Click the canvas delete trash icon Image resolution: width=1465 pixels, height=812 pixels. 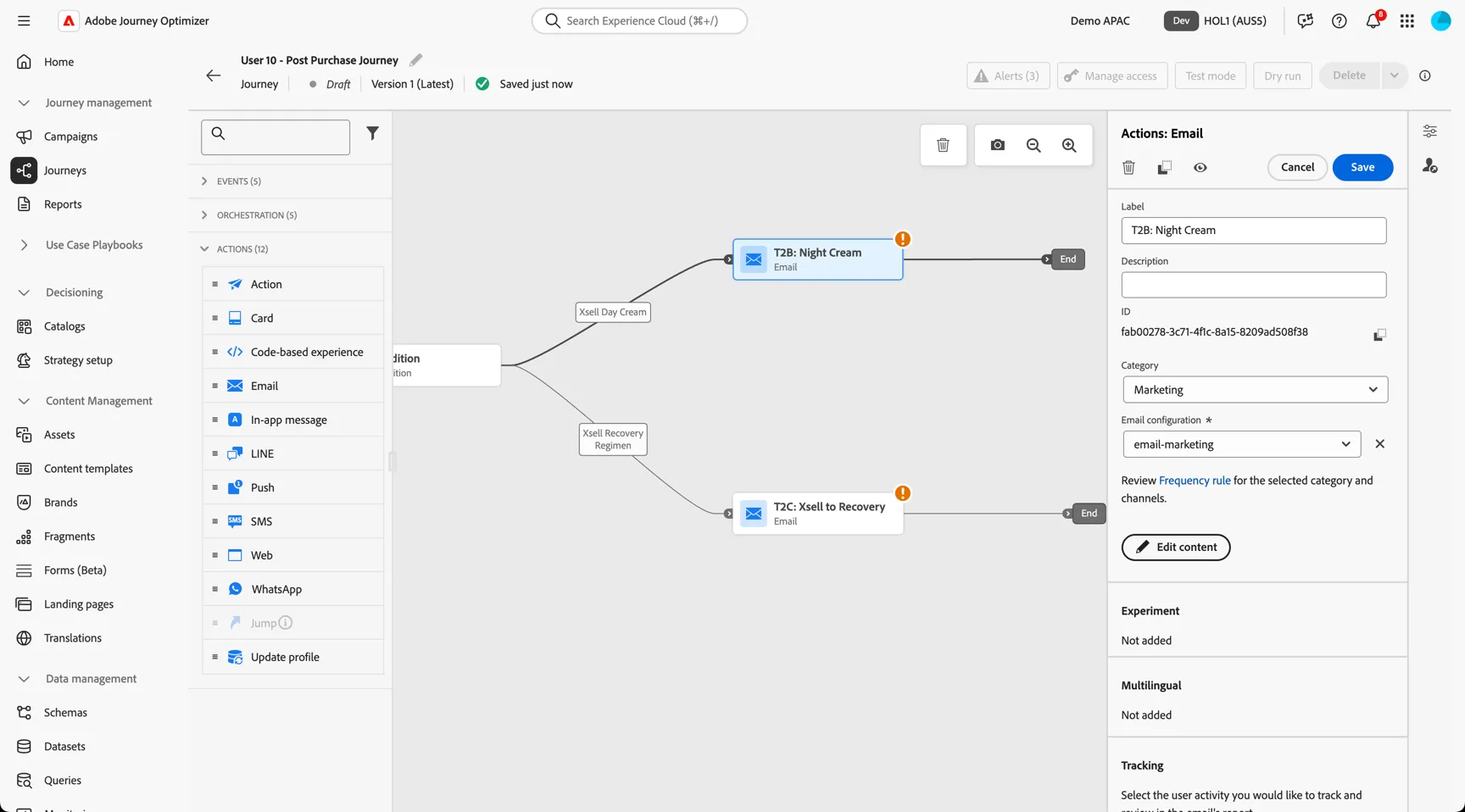(943, 145)
